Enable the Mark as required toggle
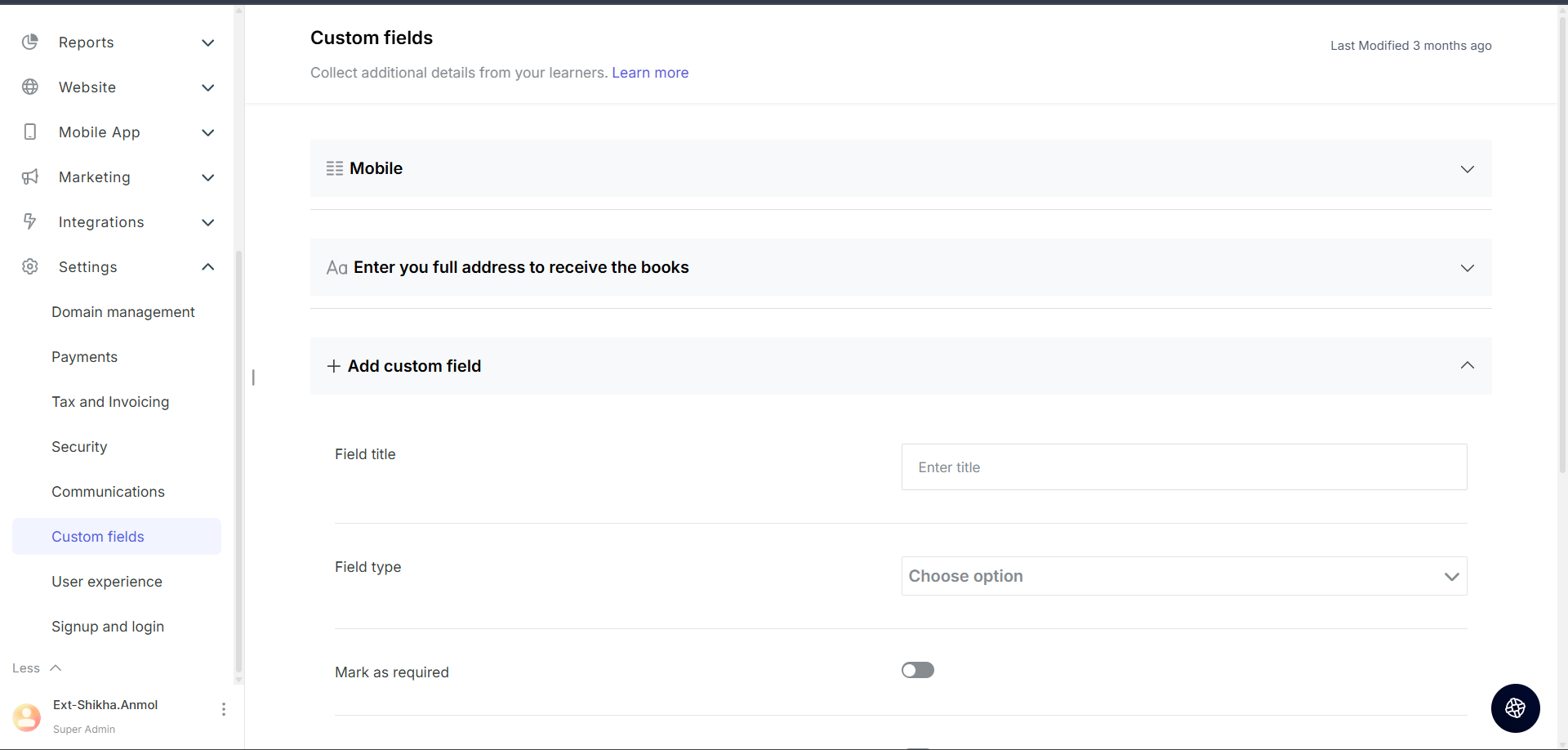1568x750 pixels. (x=917, y=671)
